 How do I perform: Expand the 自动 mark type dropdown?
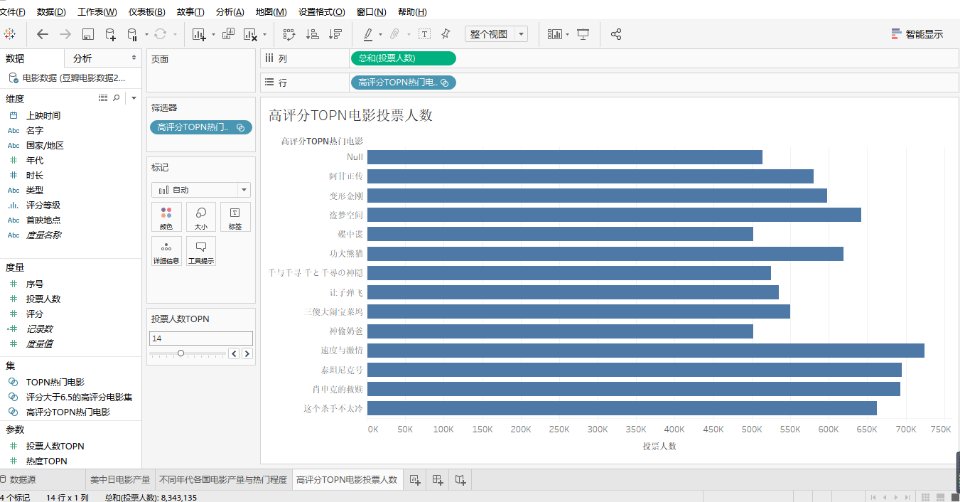point(201,189)
